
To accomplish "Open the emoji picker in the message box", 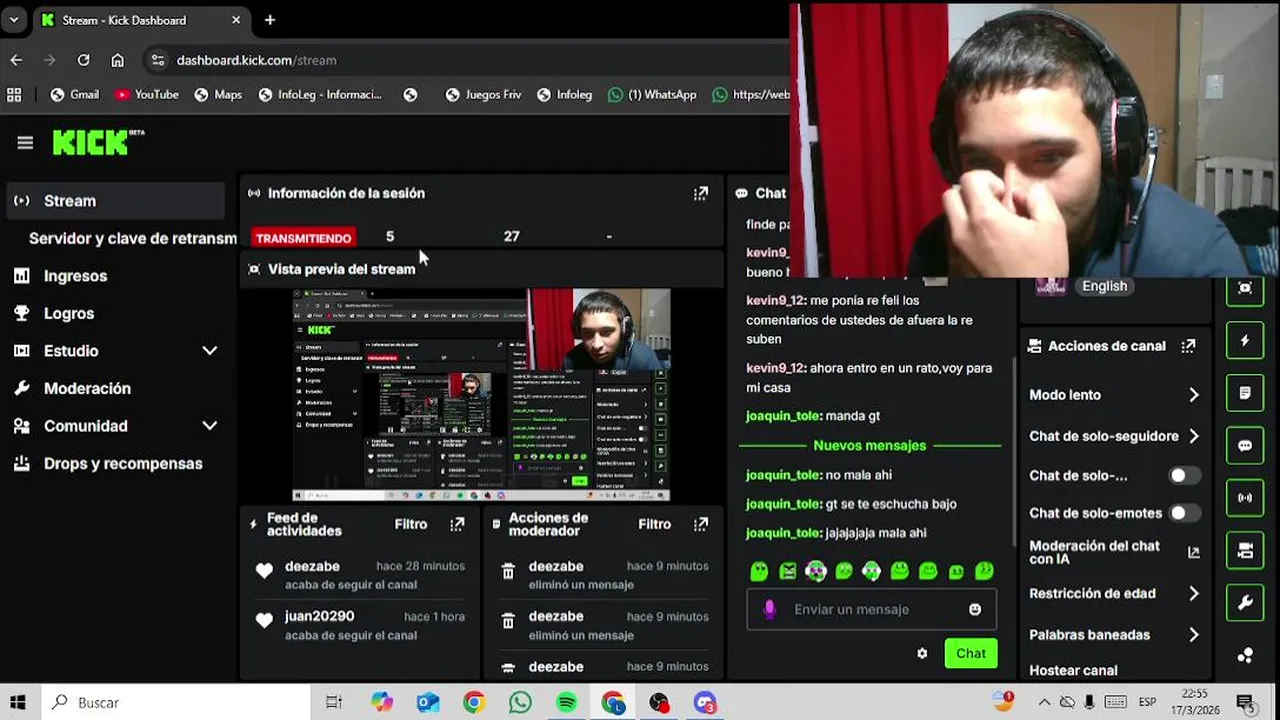I will point(975,609).
